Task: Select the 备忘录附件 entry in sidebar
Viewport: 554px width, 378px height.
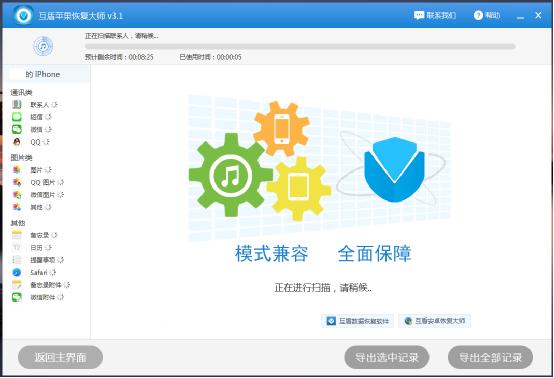Action: [x=46, y=285]
